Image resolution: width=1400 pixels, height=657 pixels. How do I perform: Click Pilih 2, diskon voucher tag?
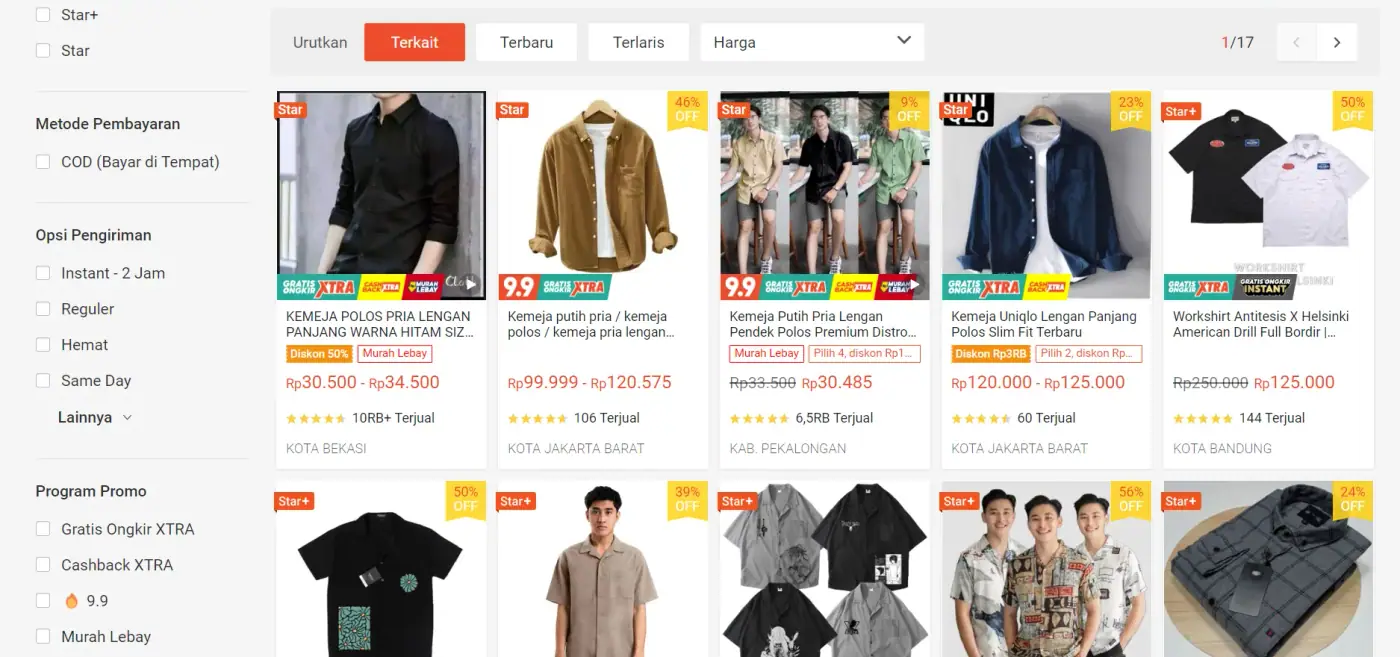1088,354
